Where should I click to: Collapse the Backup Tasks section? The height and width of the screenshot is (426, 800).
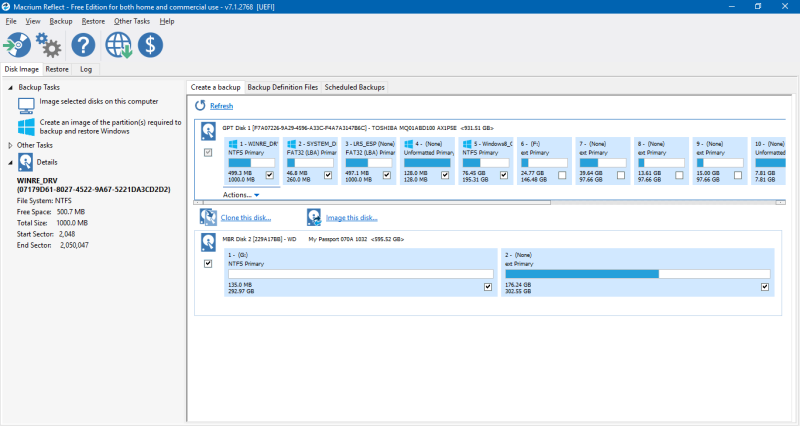pos(10,88)
